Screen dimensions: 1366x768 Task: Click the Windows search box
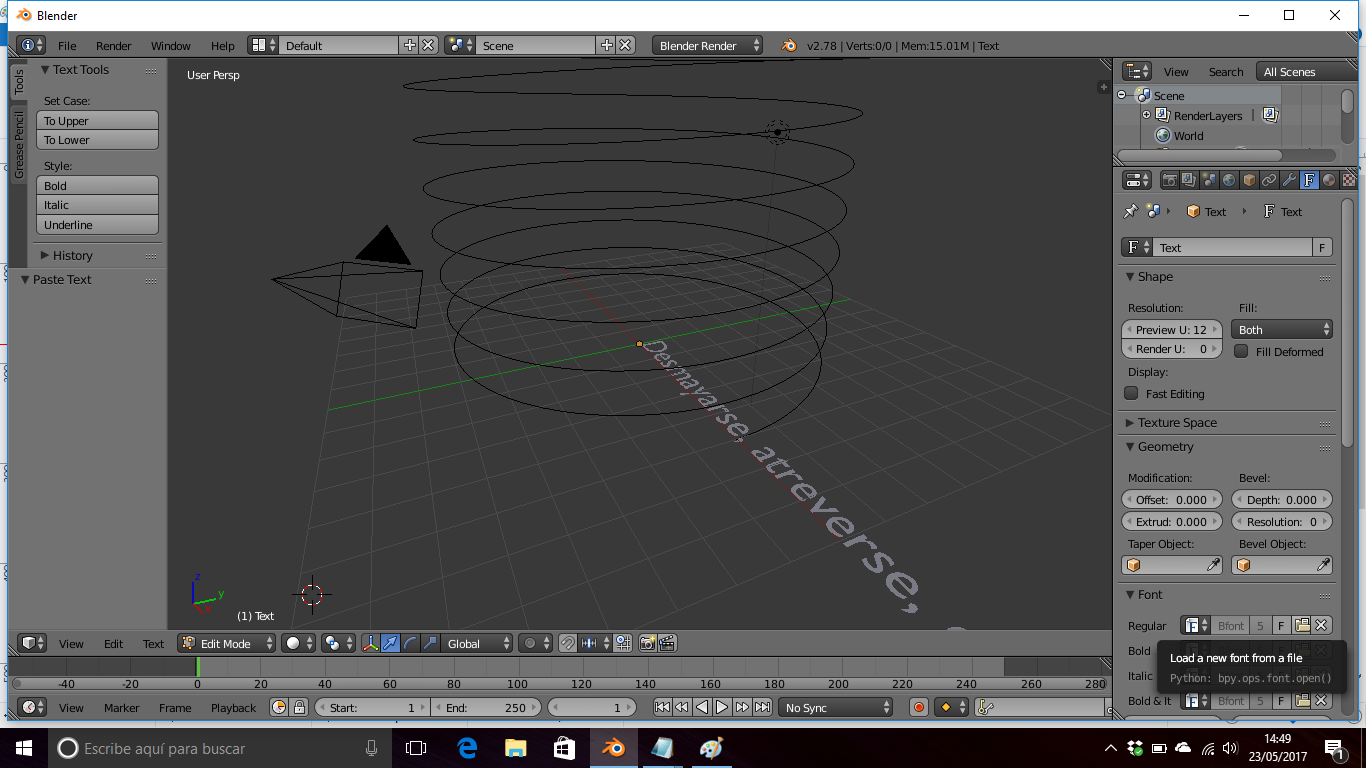pos(220,747)
